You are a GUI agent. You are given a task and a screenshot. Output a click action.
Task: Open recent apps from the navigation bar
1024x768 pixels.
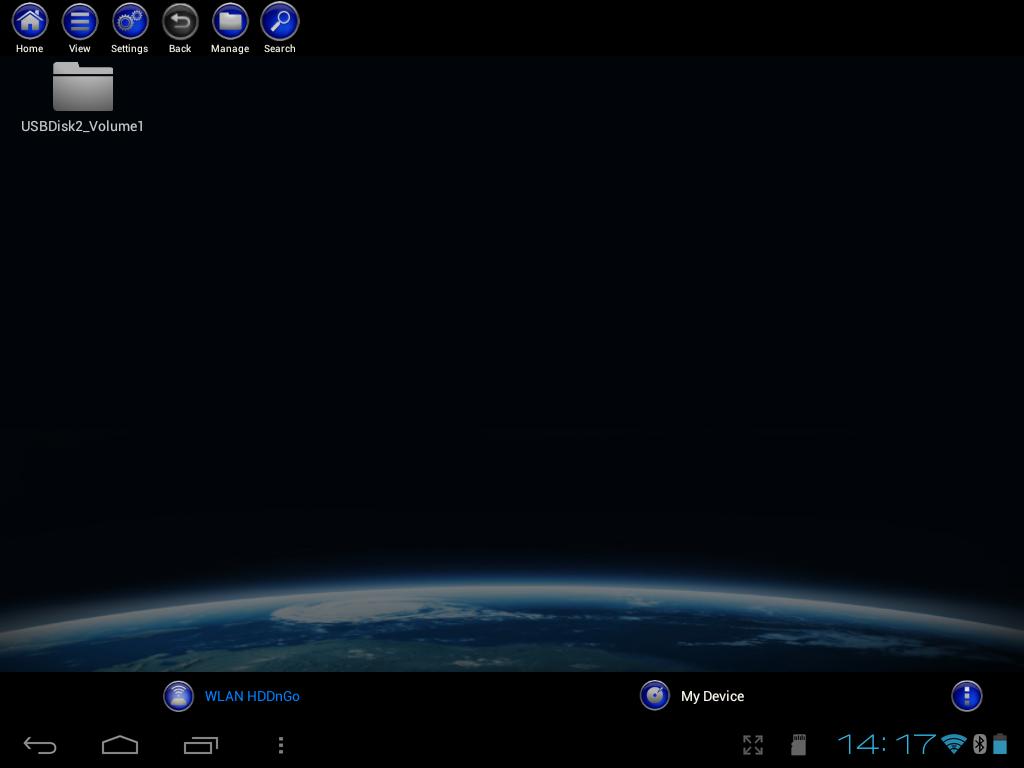click(200, 745)
